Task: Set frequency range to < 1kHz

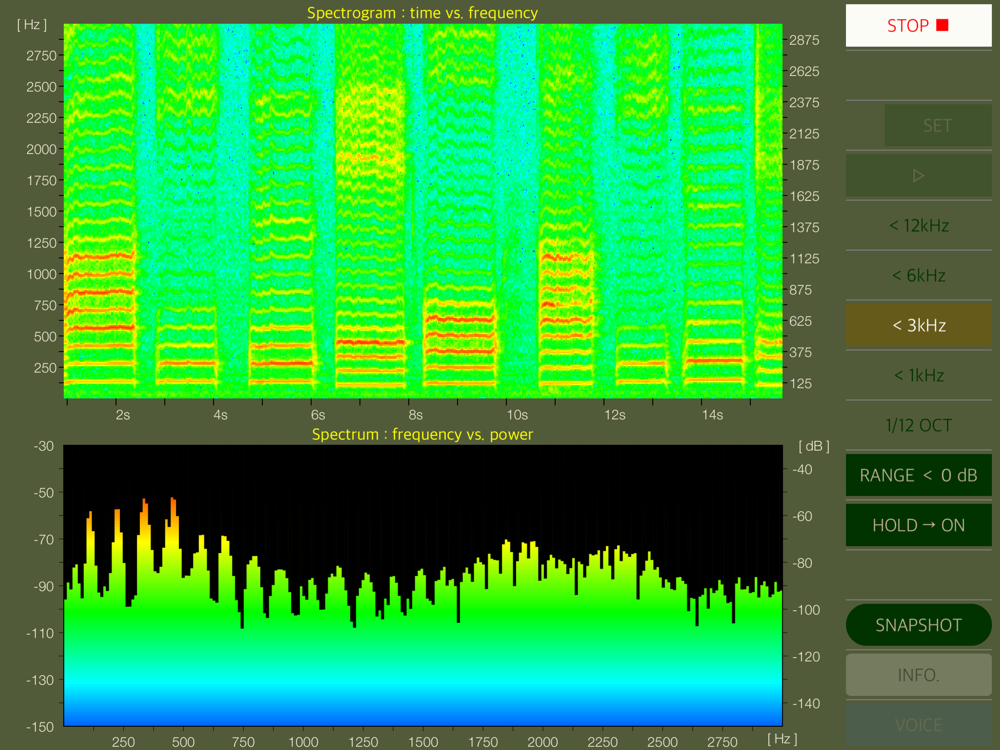Action: 918,376
